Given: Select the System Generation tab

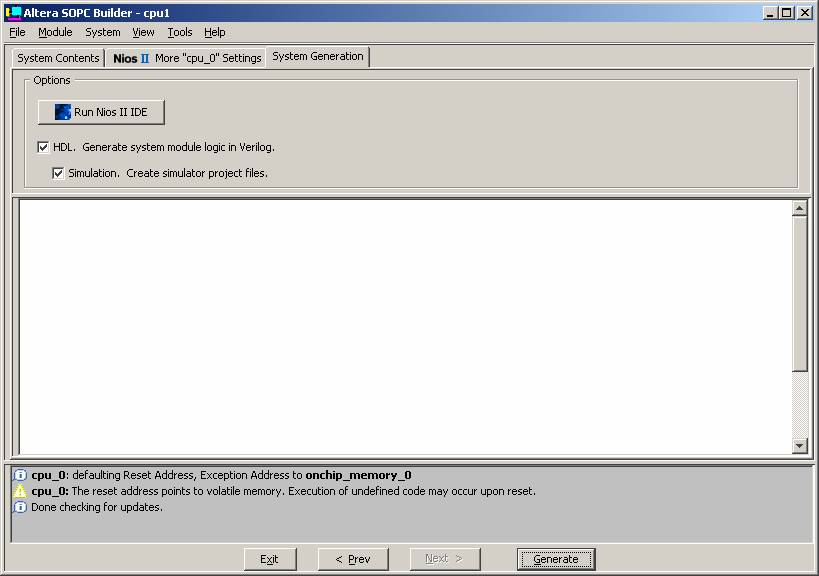Looking at the screenshot, I should pos(317,57).
